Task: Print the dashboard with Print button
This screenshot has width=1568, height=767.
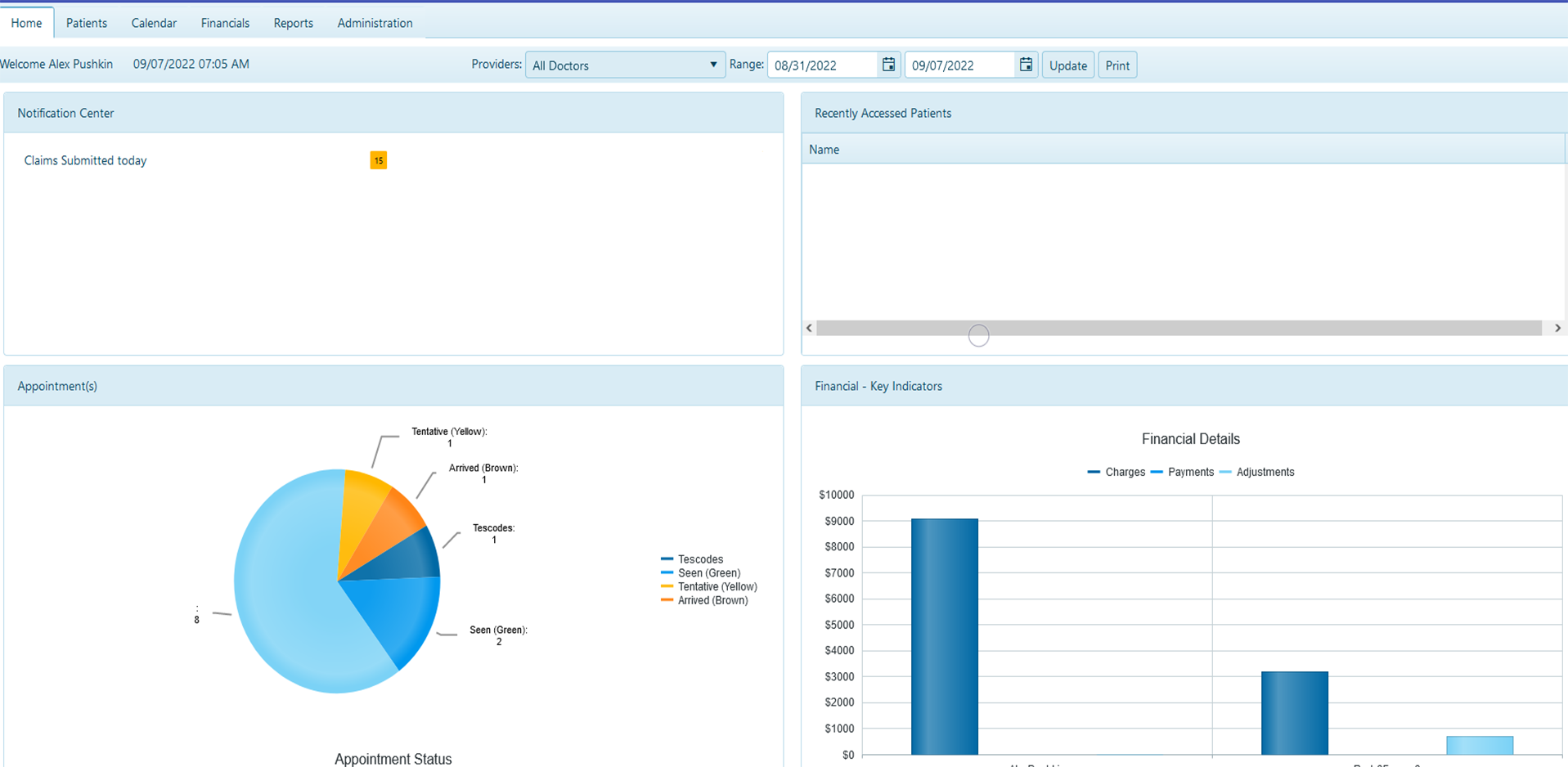Action: point(1117,65)
